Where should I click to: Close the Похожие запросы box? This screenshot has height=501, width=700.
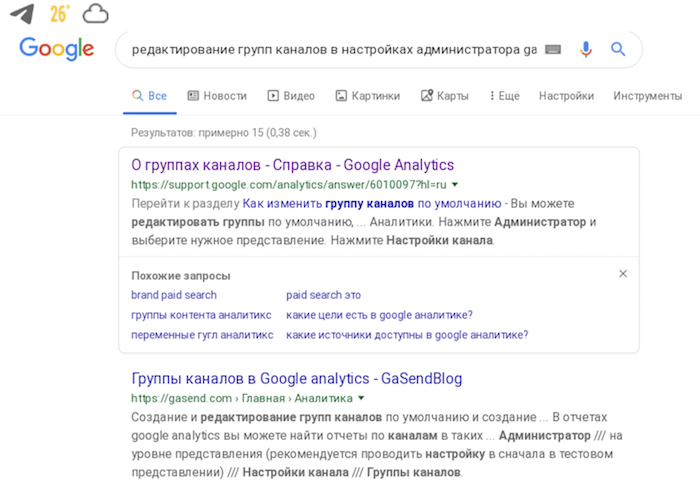pos(623,274)
